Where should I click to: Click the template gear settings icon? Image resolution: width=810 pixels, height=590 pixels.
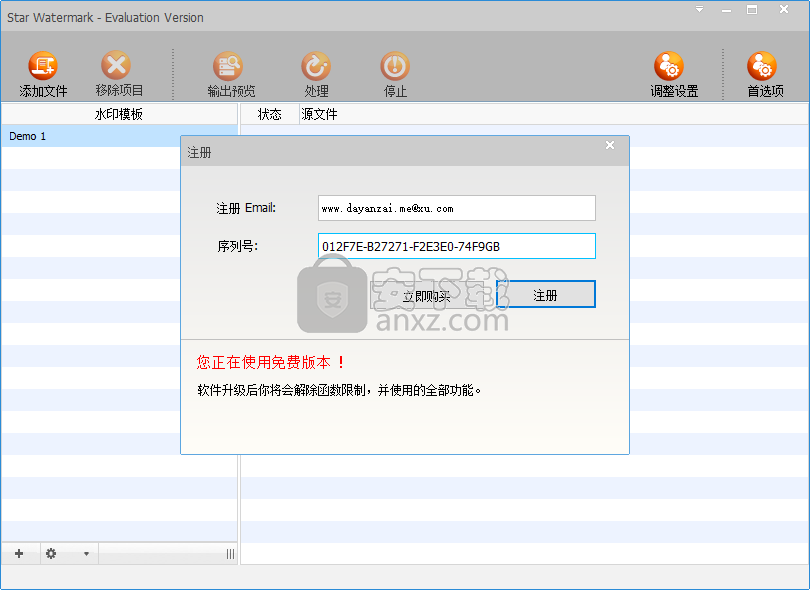pyautogui.click(x=51, y=554)
